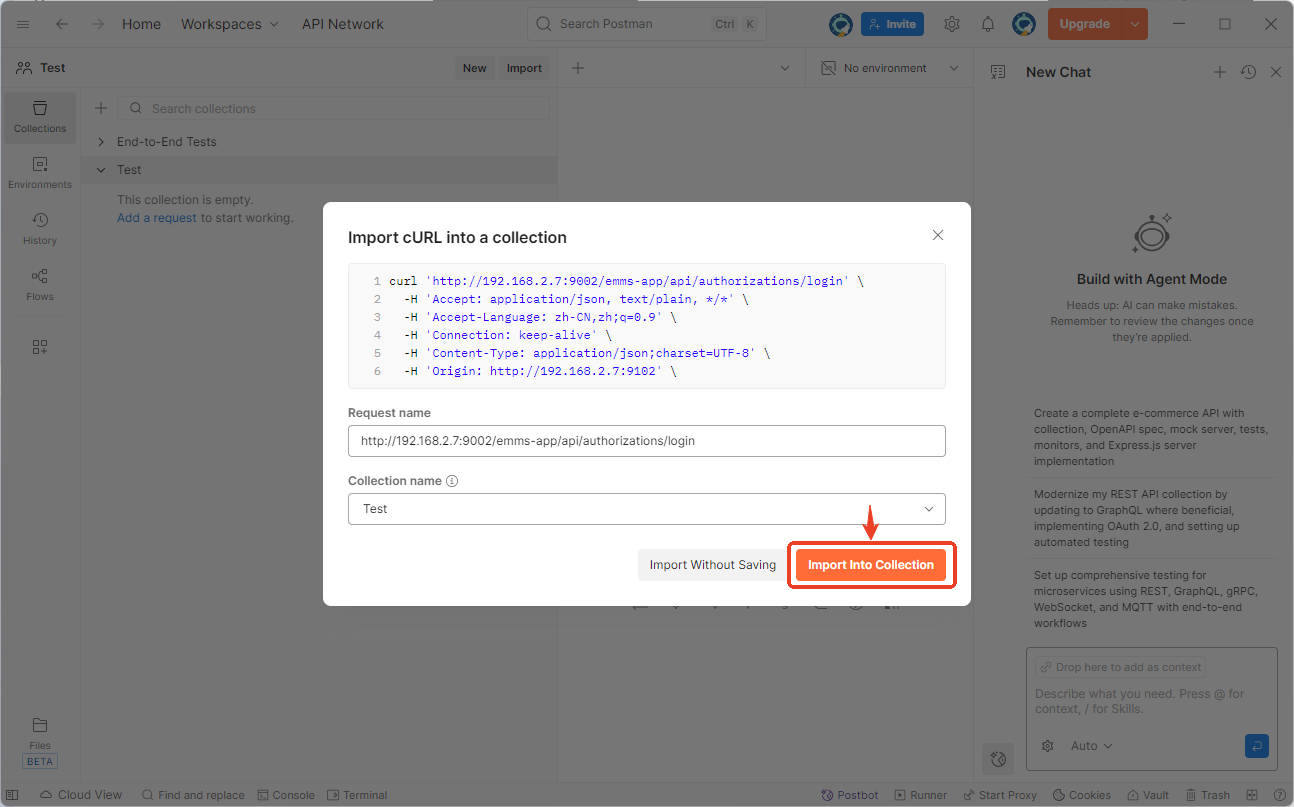Open Postbot from the status bar
Screen dimensions: 1294x807
tap(849, 795)
